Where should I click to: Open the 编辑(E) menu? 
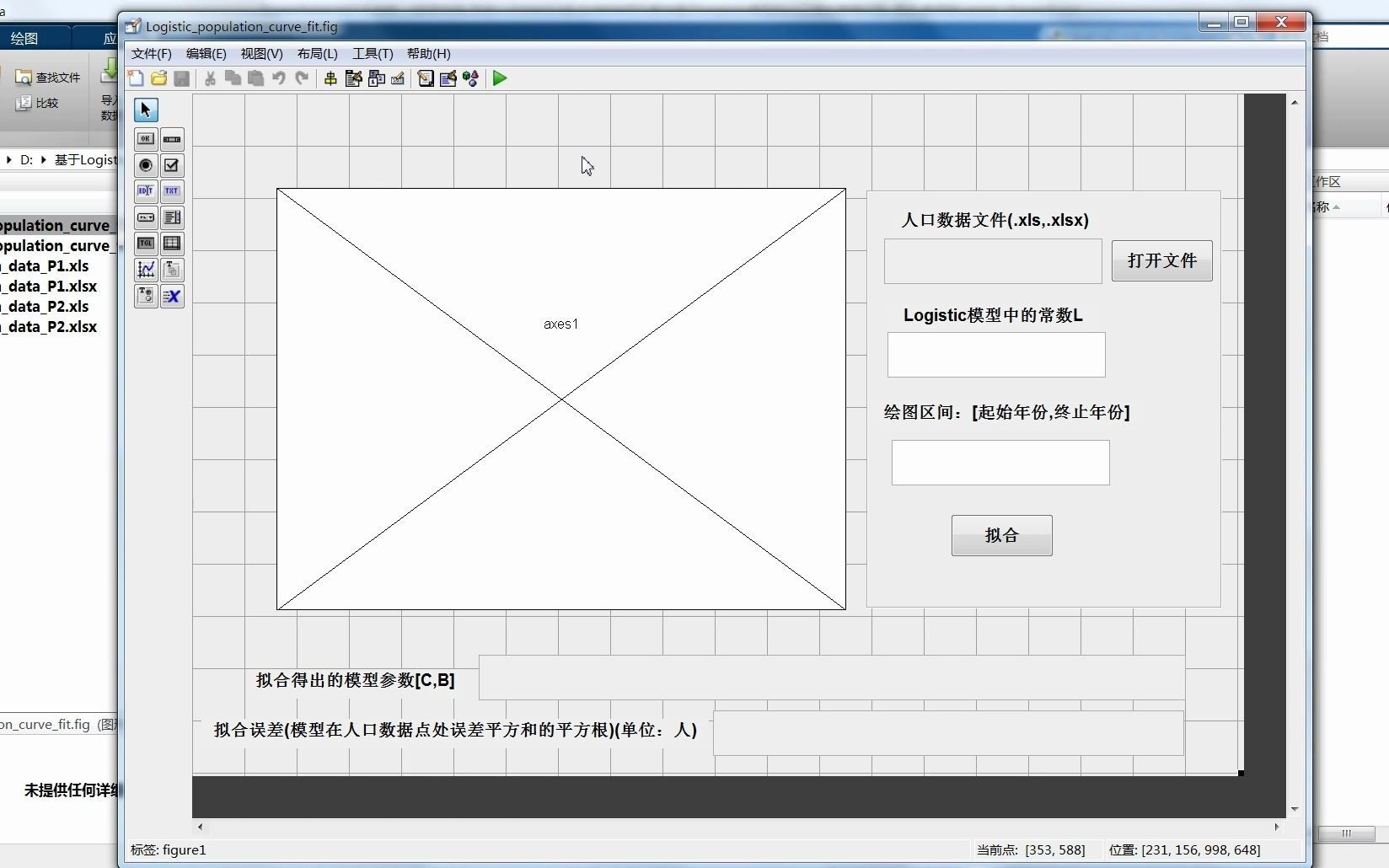click(206, 53)
